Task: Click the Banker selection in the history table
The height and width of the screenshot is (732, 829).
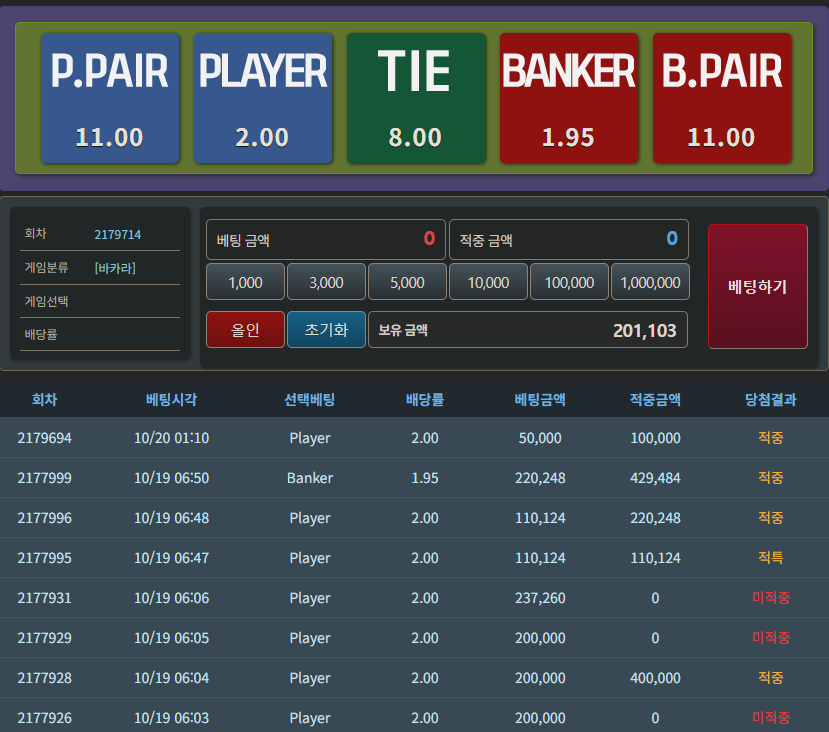Action: [x=310, y=478]
